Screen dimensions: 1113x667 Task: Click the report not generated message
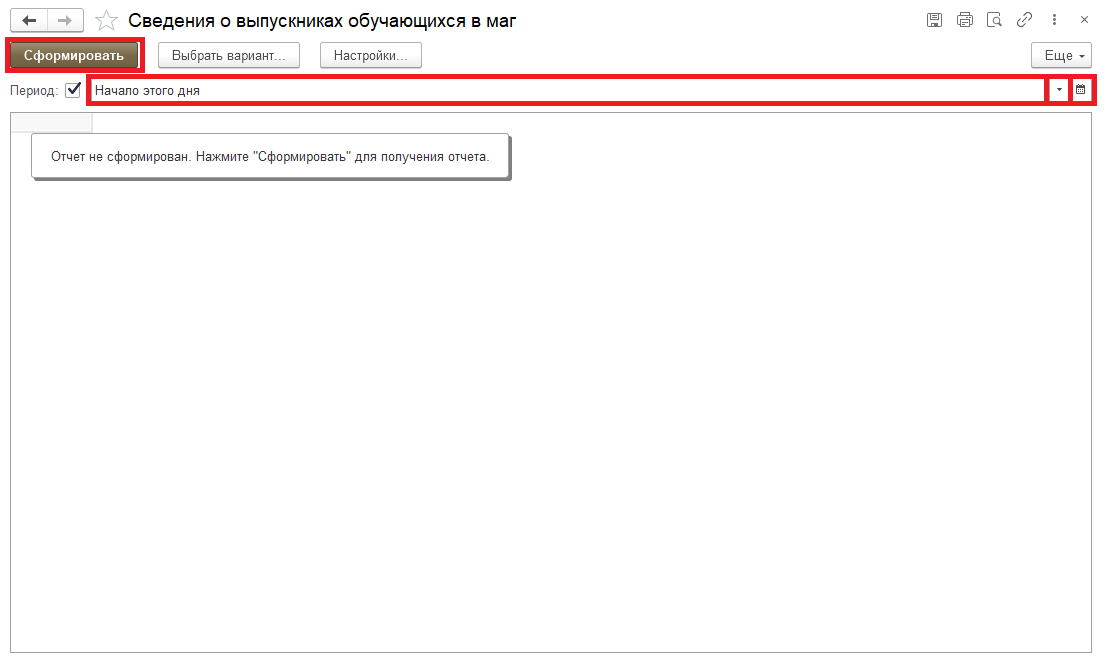click(x=270, y=157)
